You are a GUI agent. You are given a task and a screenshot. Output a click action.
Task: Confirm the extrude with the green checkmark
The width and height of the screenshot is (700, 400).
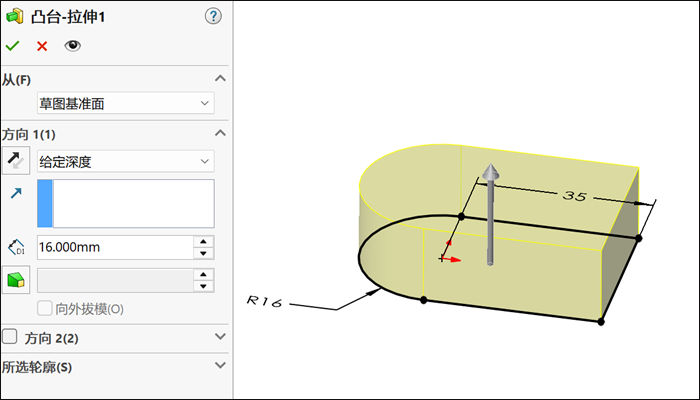point(12,46)
